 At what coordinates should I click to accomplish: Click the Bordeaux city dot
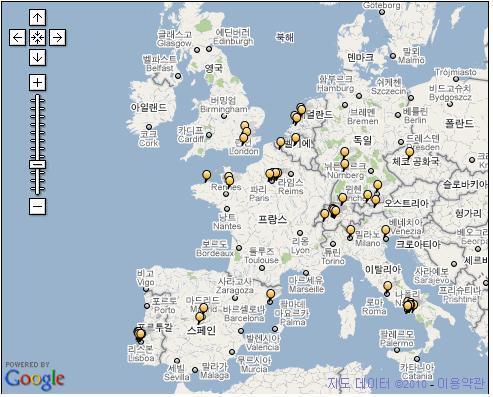(239, 248)
